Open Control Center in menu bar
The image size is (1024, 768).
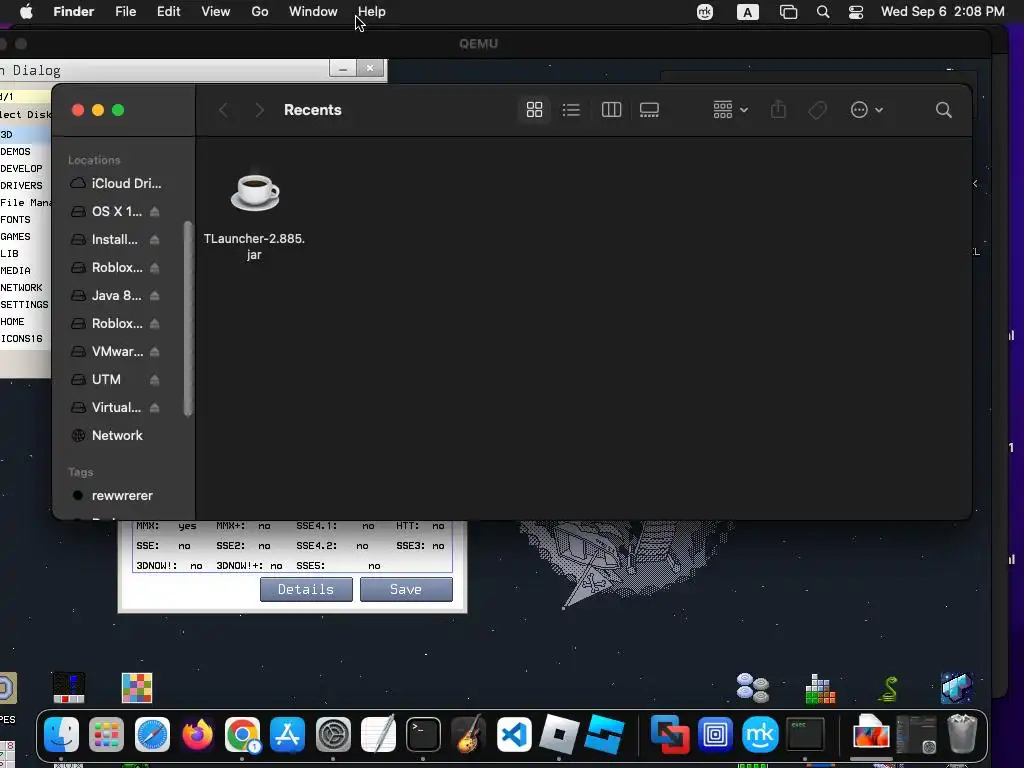856,12
